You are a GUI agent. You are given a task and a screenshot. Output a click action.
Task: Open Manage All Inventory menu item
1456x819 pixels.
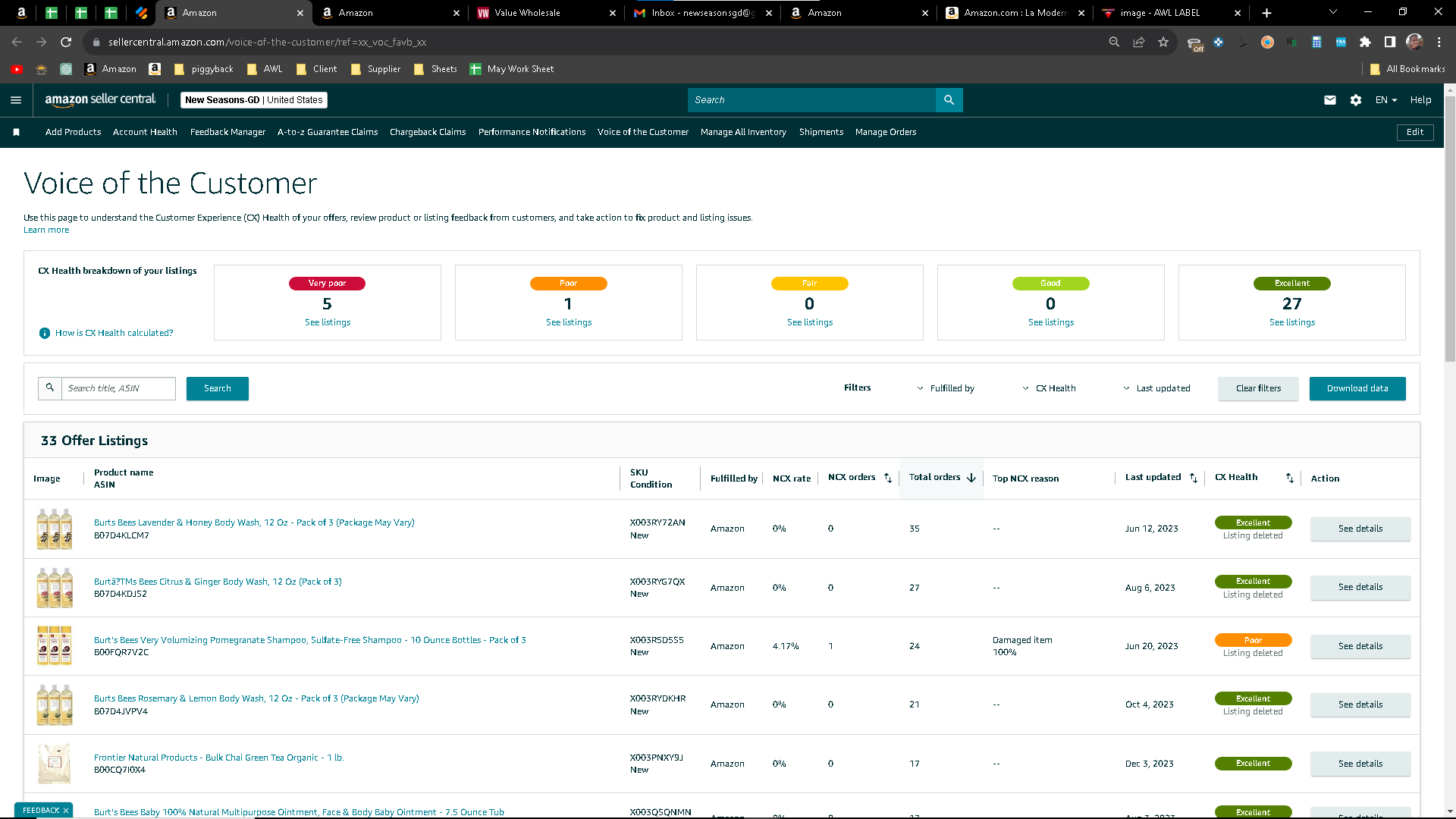pyautogui.click(x=743, y=133)
